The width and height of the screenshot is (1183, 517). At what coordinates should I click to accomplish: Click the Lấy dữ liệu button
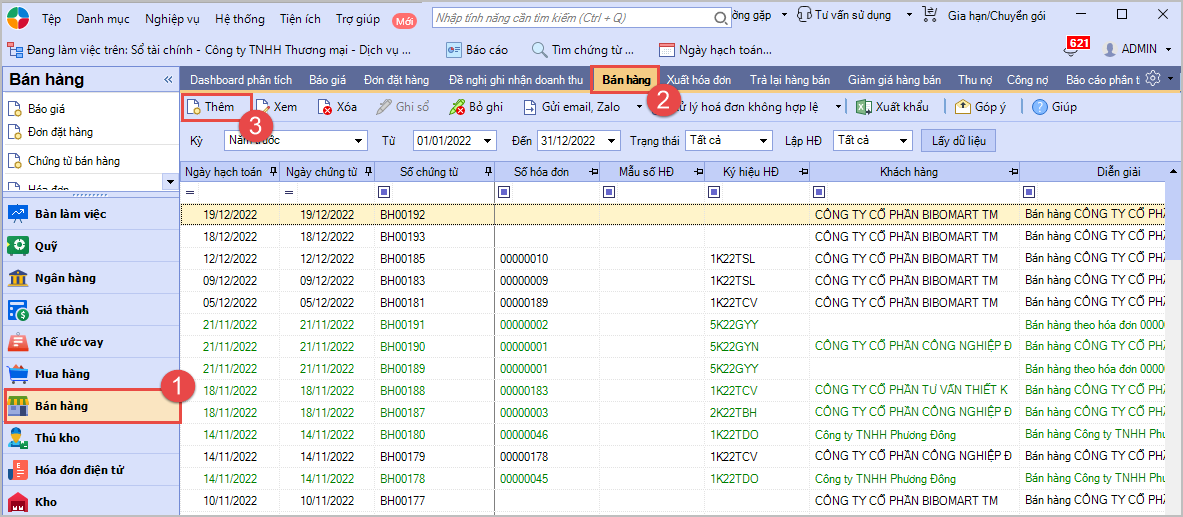point(958,141)
